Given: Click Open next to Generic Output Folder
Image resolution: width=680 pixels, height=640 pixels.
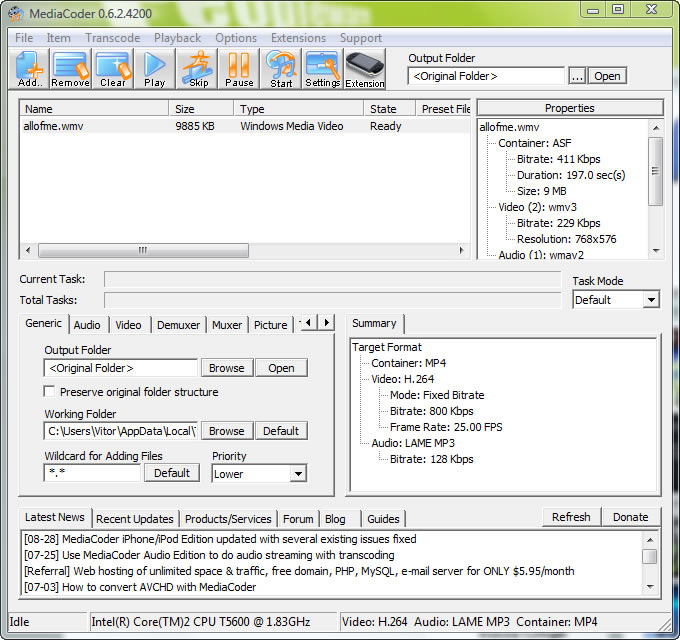Looking at the screenshot, I should (x=281, y=368).
